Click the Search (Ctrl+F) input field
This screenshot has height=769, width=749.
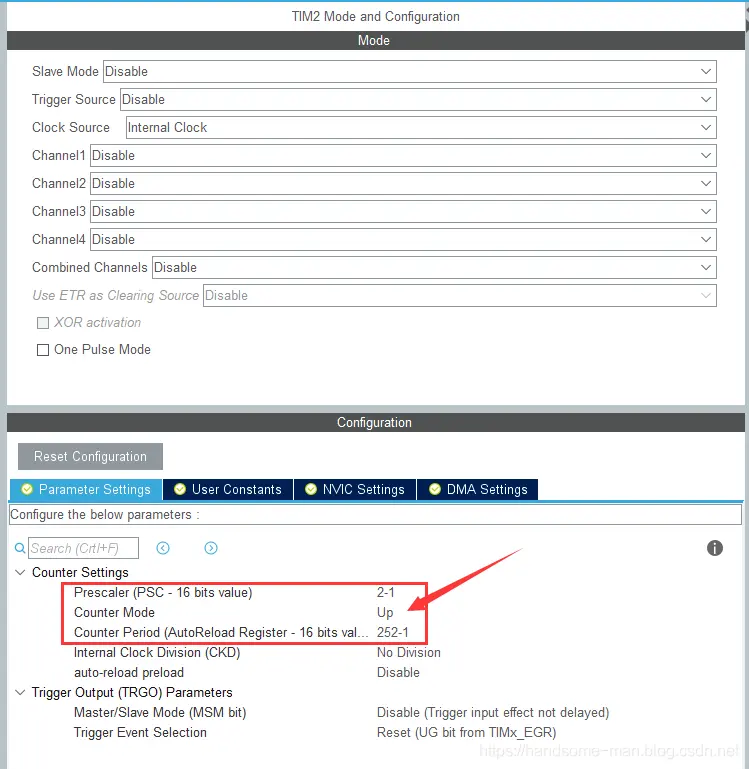click(83, 548)
